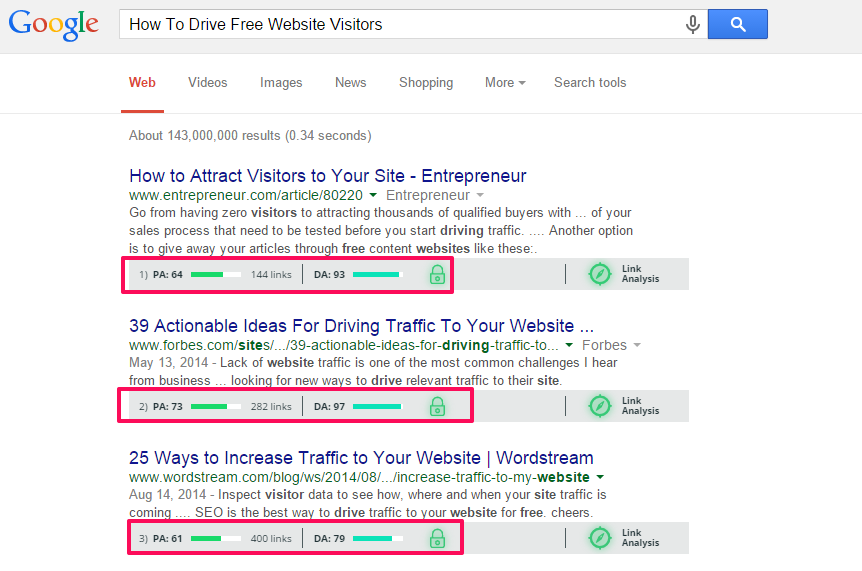Expand green arrow next to wordstream.com URL
This screenshot has width=862, height=571.
click(x=600, y=477)
